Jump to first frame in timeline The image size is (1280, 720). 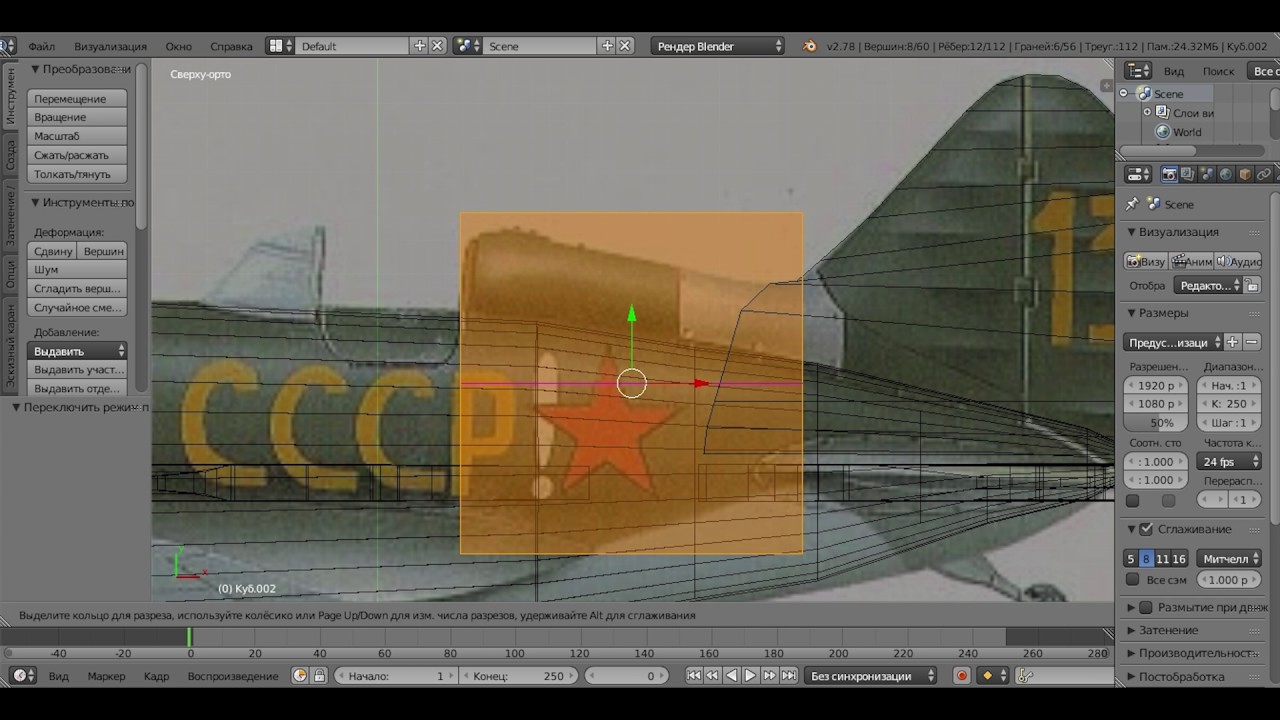point(693,676)
